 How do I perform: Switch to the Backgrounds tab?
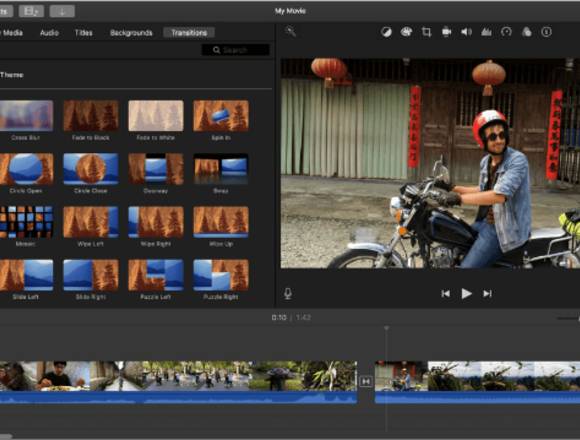pyautogui.click(x=131, y=33)
